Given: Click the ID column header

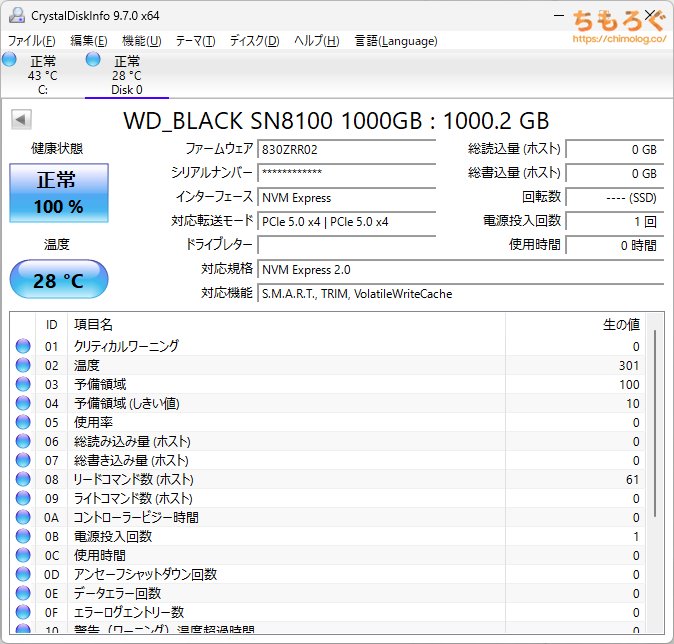Looking at the screenshot, I should (52, 325).
